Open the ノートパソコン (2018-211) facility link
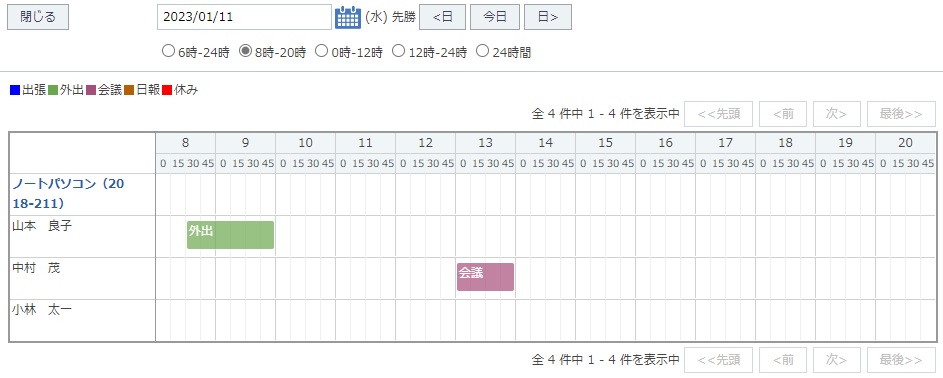 click(68, 194)
